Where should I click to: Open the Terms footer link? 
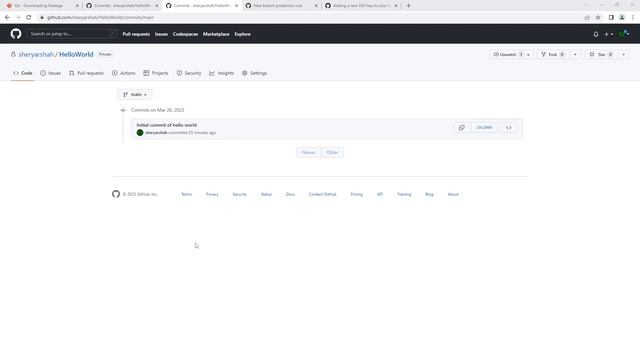tap(187, 194)
